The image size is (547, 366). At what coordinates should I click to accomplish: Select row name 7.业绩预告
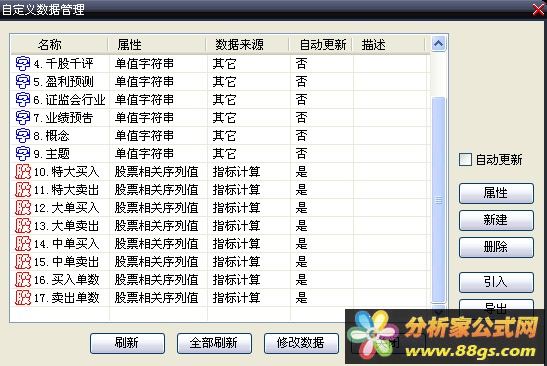(63, 118)
